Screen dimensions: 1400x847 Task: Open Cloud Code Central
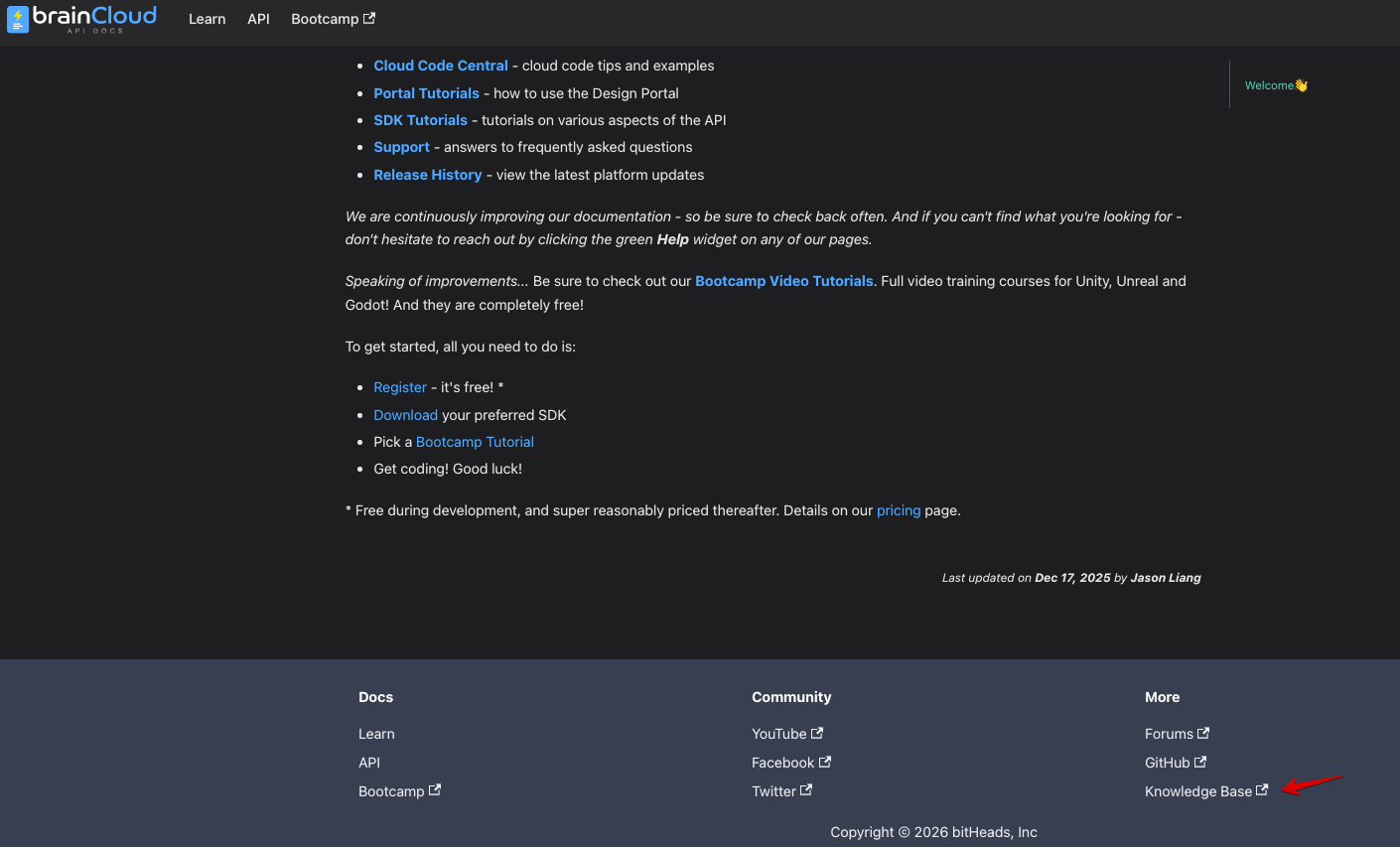pos(440,65)
